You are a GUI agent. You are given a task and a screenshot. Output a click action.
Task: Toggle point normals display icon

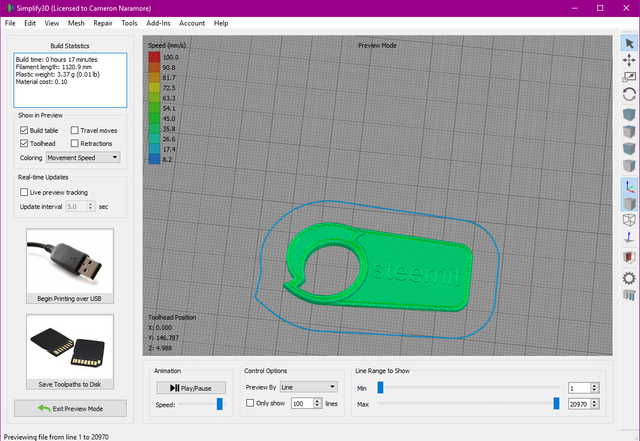pos(629,237)
